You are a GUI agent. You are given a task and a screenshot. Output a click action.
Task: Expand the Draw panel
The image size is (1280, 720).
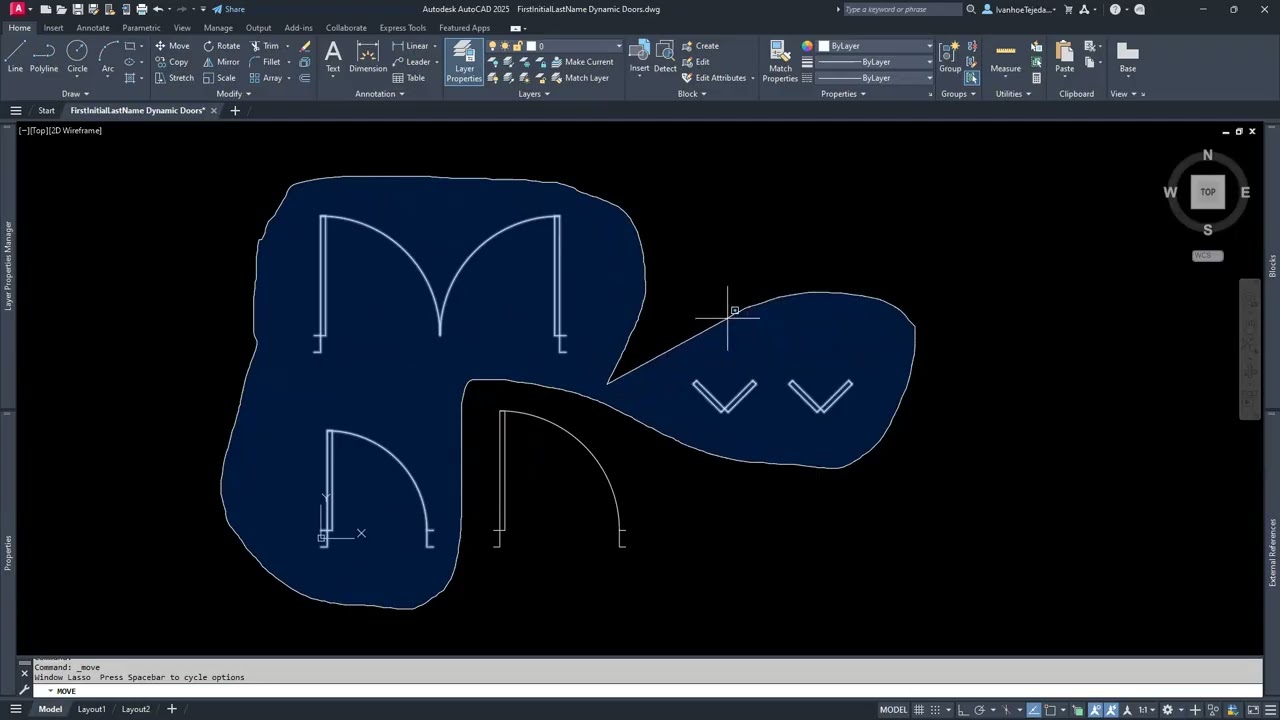pyautogui.click(x=75, y=94)
